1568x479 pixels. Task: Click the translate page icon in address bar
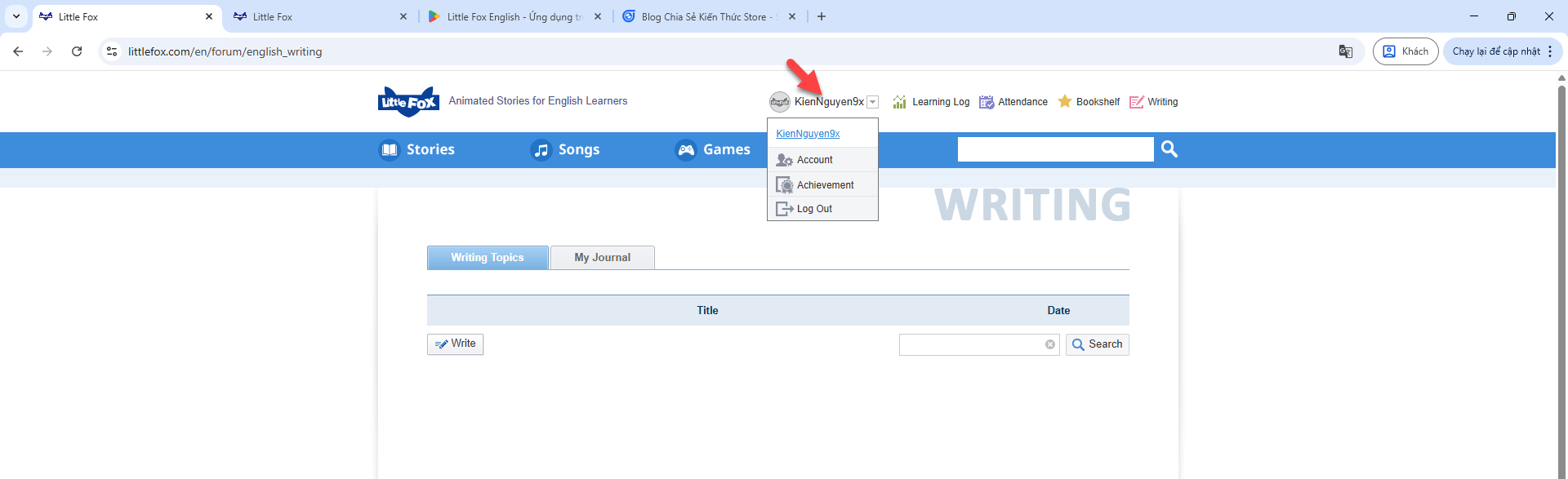pyautogui.click(x=1345, y=51)
